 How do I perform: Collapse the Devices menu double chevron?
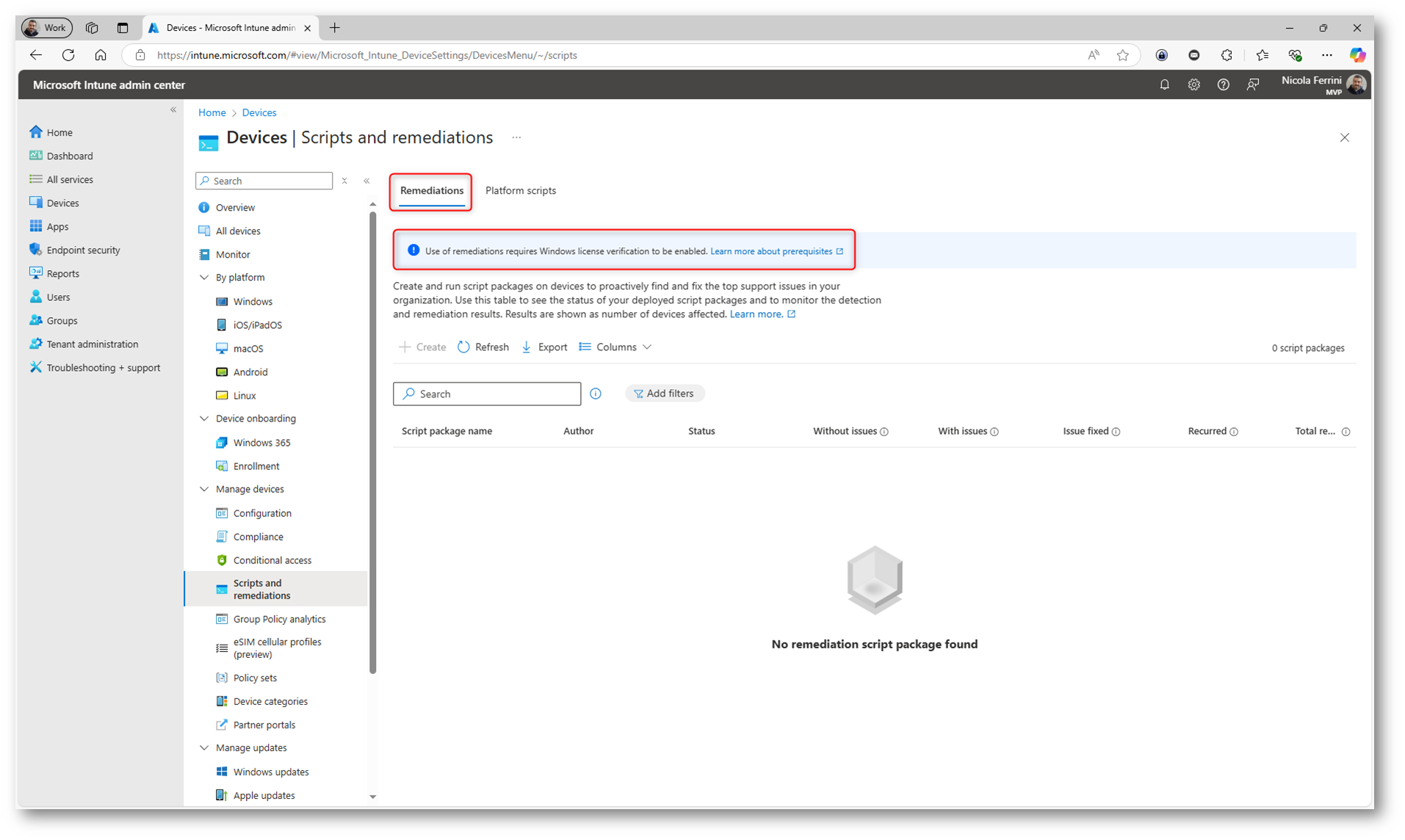click(x=366, y=181)
